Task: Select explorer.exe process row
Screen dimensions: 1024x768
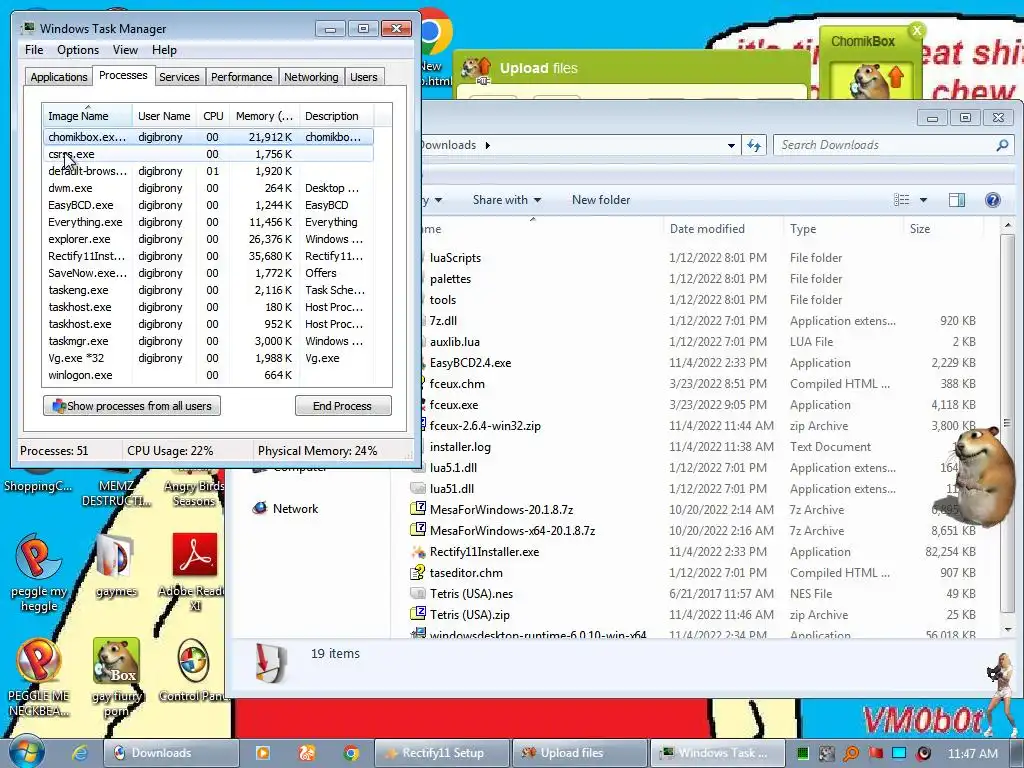Action: [208, 239]
